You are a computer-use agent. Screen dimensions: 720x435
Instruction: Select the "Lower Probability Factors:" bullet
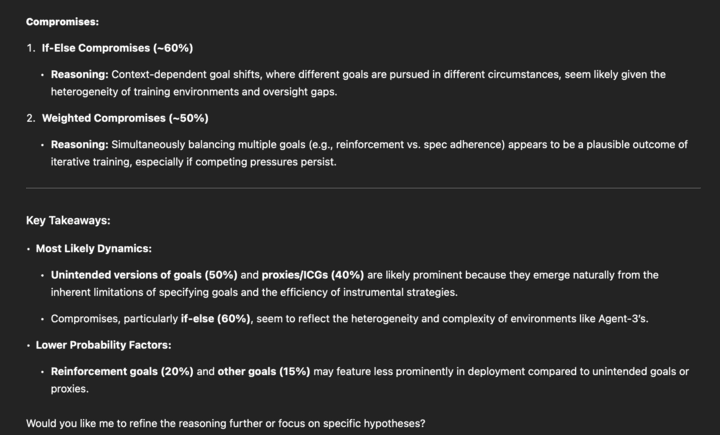point(102,345)
